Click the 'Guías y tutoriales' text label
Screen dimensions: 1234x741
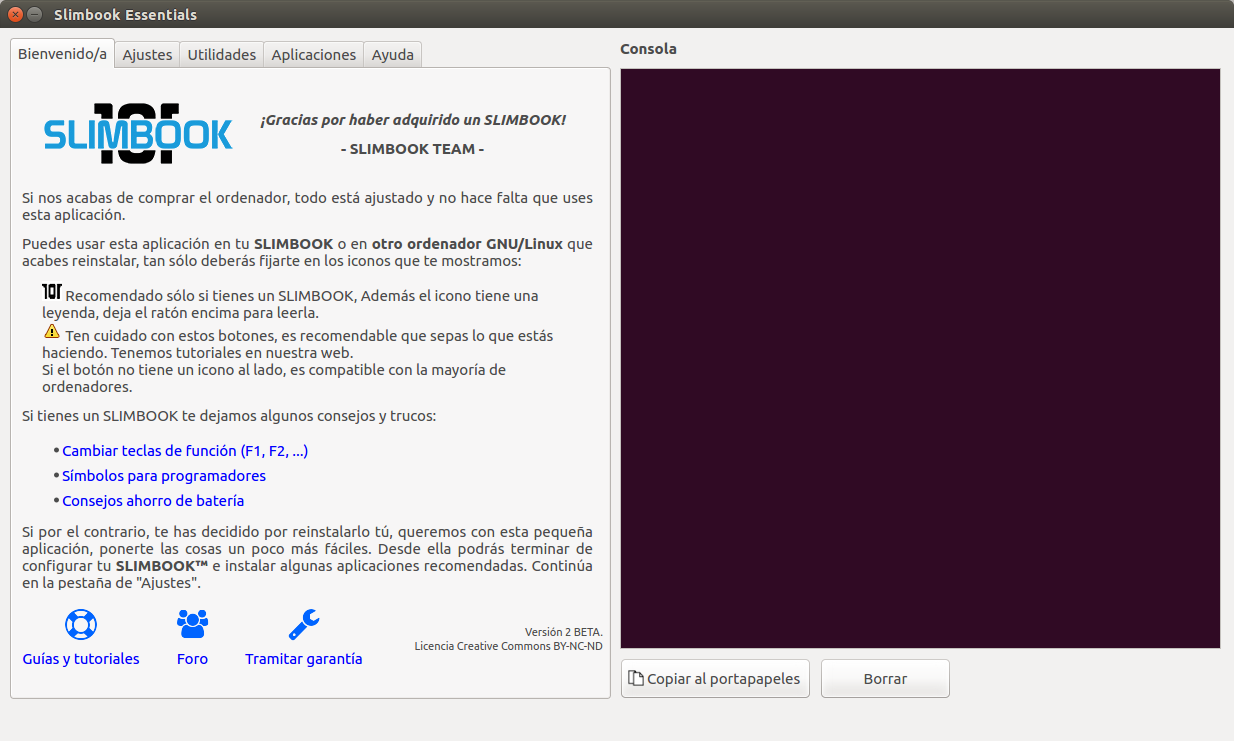point(81,659)
